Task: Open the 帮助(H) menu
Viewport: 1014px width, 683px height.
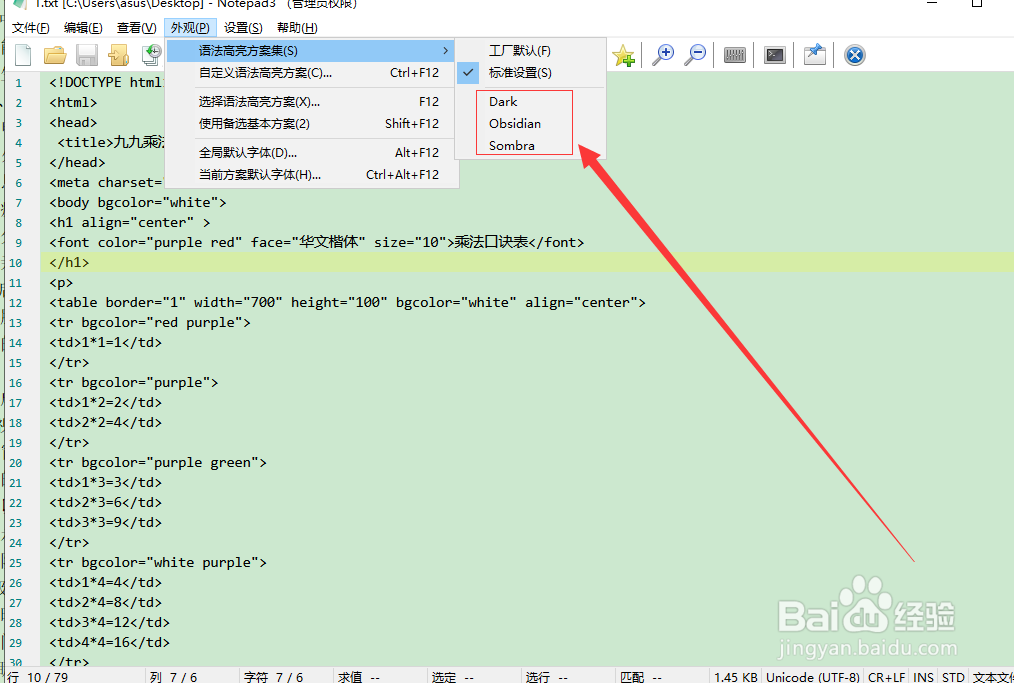Action: [297, 28]
